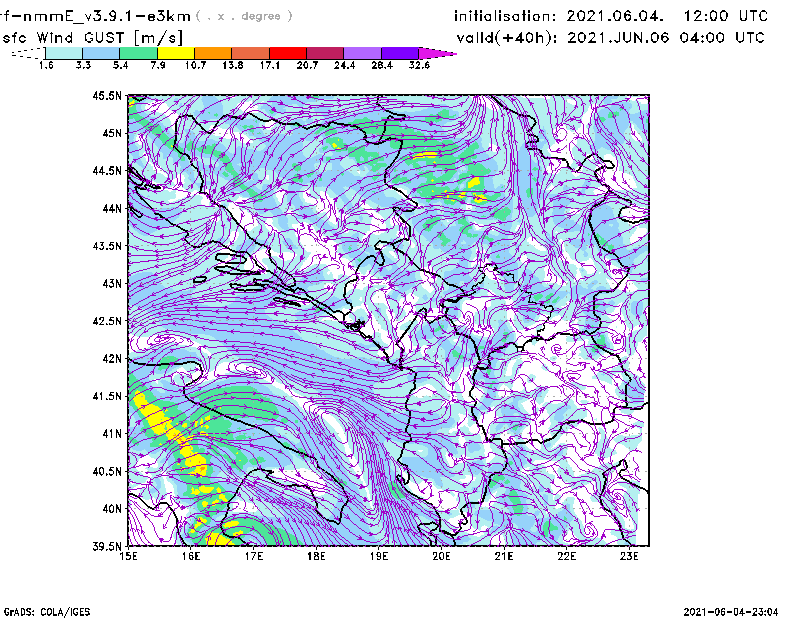Click the legend value 32.6

click(419, 65)
